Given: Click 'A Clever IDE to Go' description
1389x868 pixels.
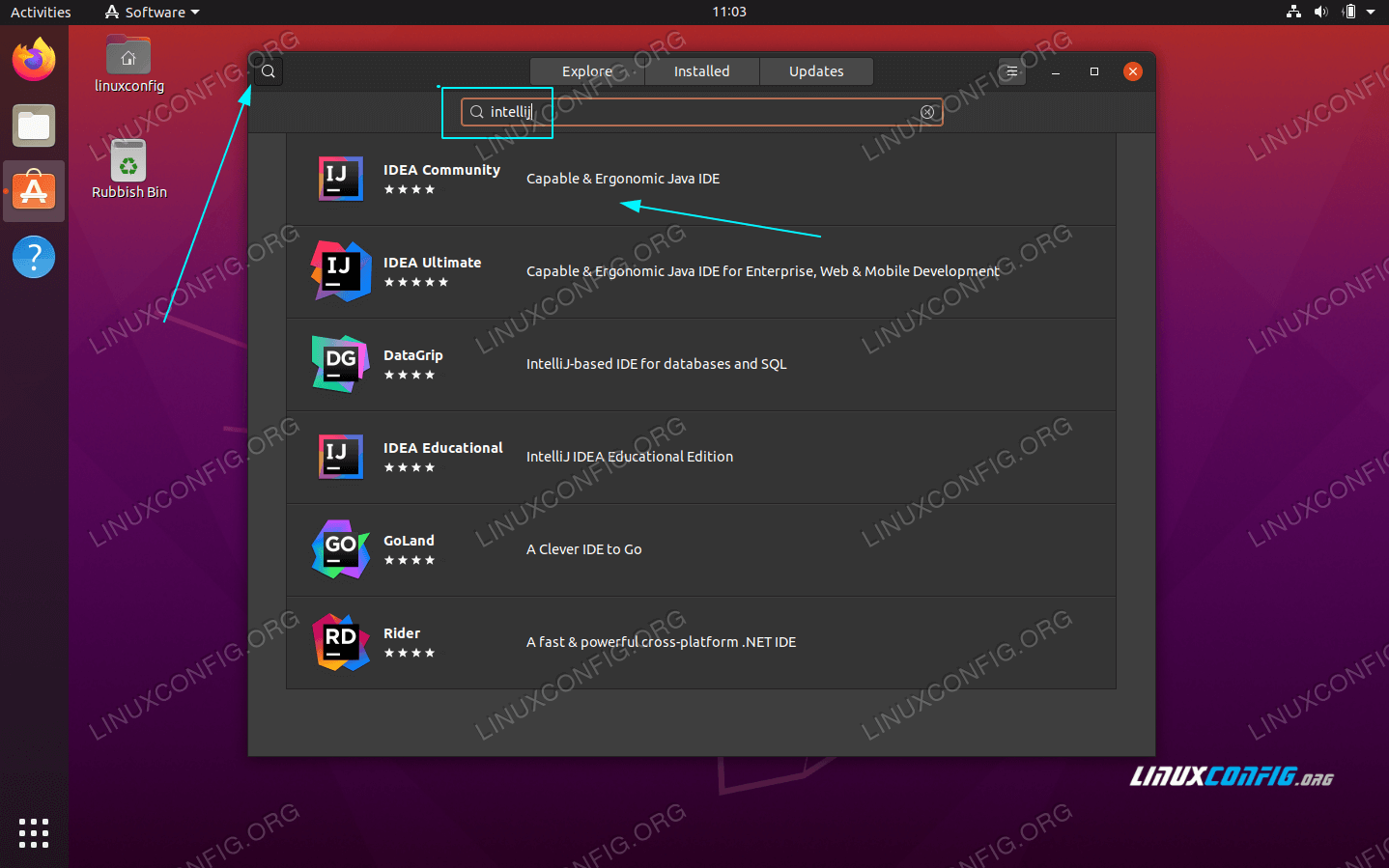Looking at the screenshot, I should (x=584, y=549).
